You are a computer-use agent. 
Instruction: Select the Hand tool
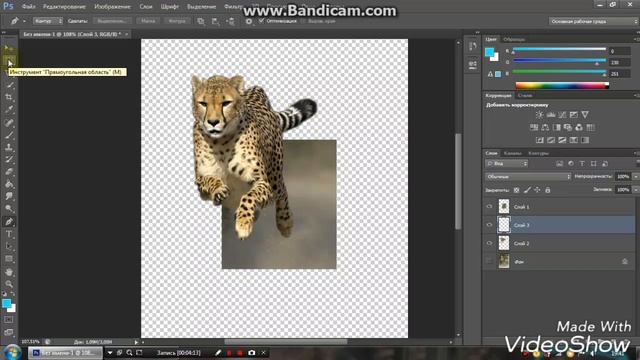pos(9,272)
